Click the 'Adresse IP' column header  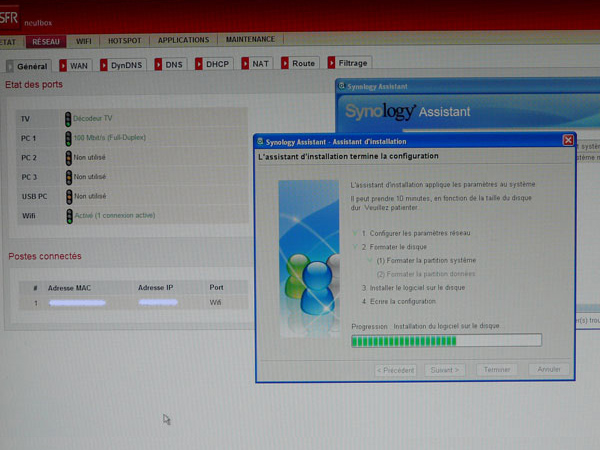click(155, 288)
